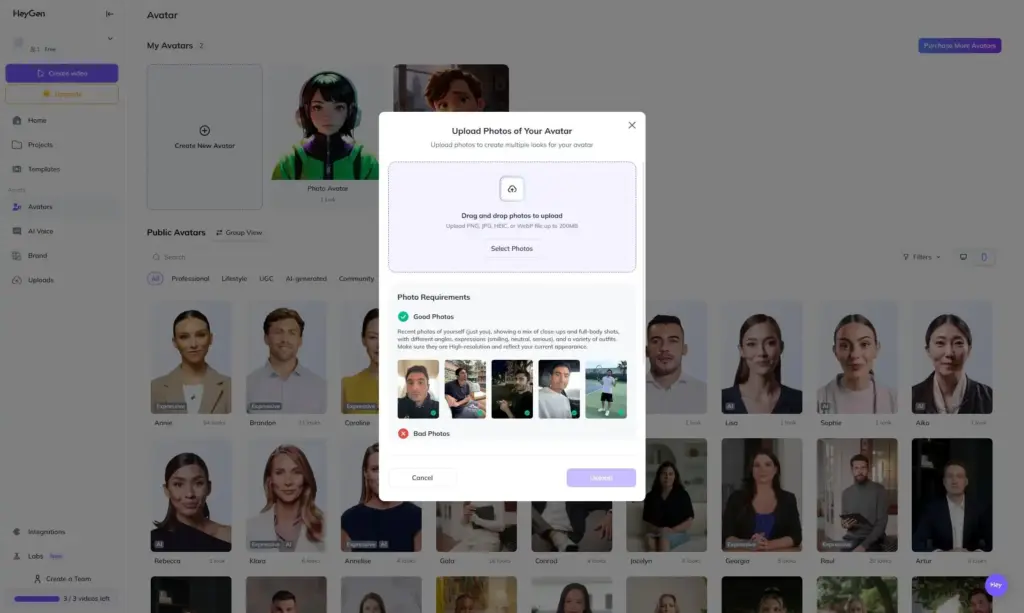Open the tennis court full-body photo example
1024x613 pixels.
click(x=606, y=389)
